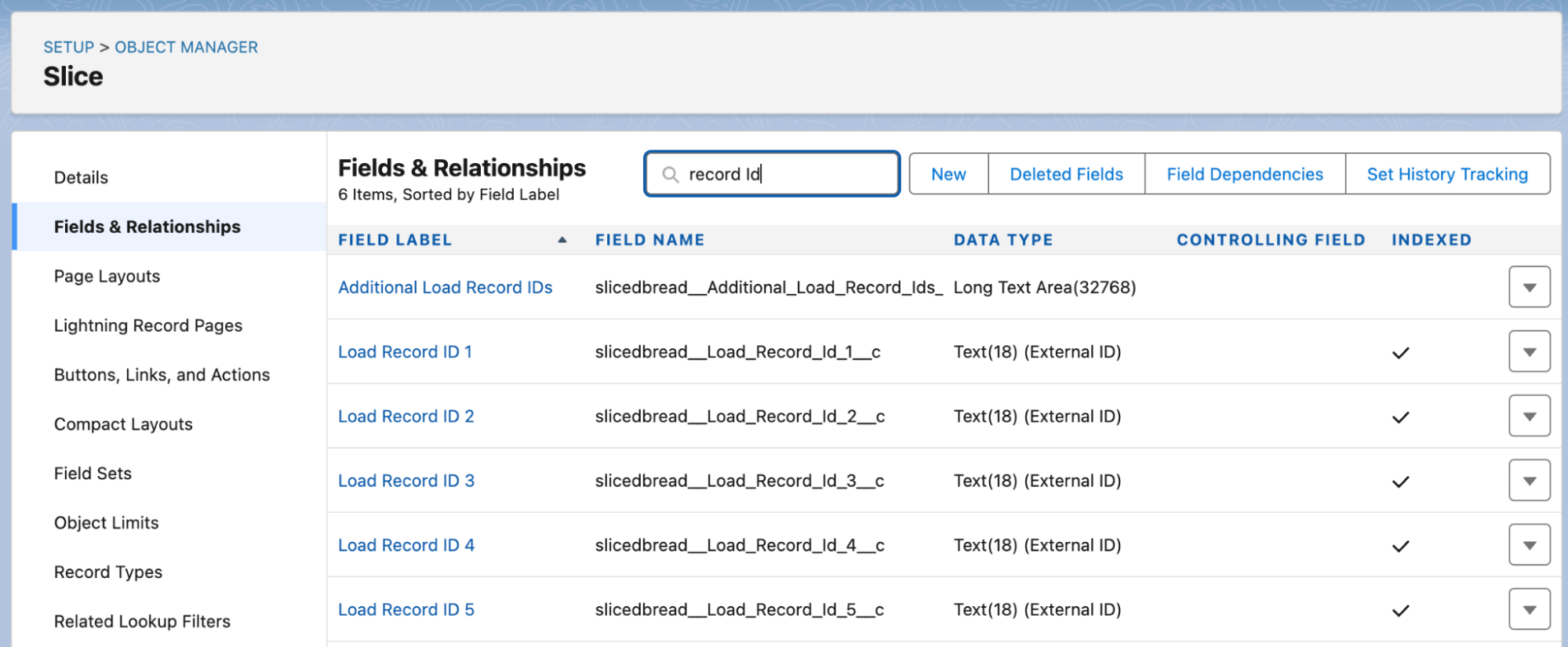Click field name slicedbread__Load_Record_Id_3__c

coord(740,480)
